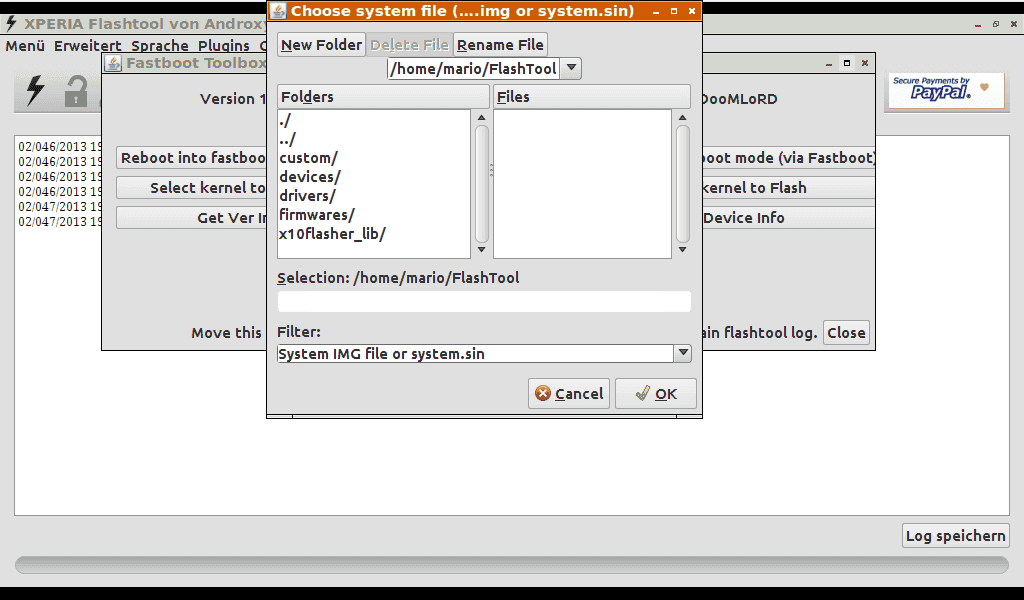This screenshot has height=600, width=1024.
Task: Click the Files list scroll down arrow
Action: coord(682,249)
